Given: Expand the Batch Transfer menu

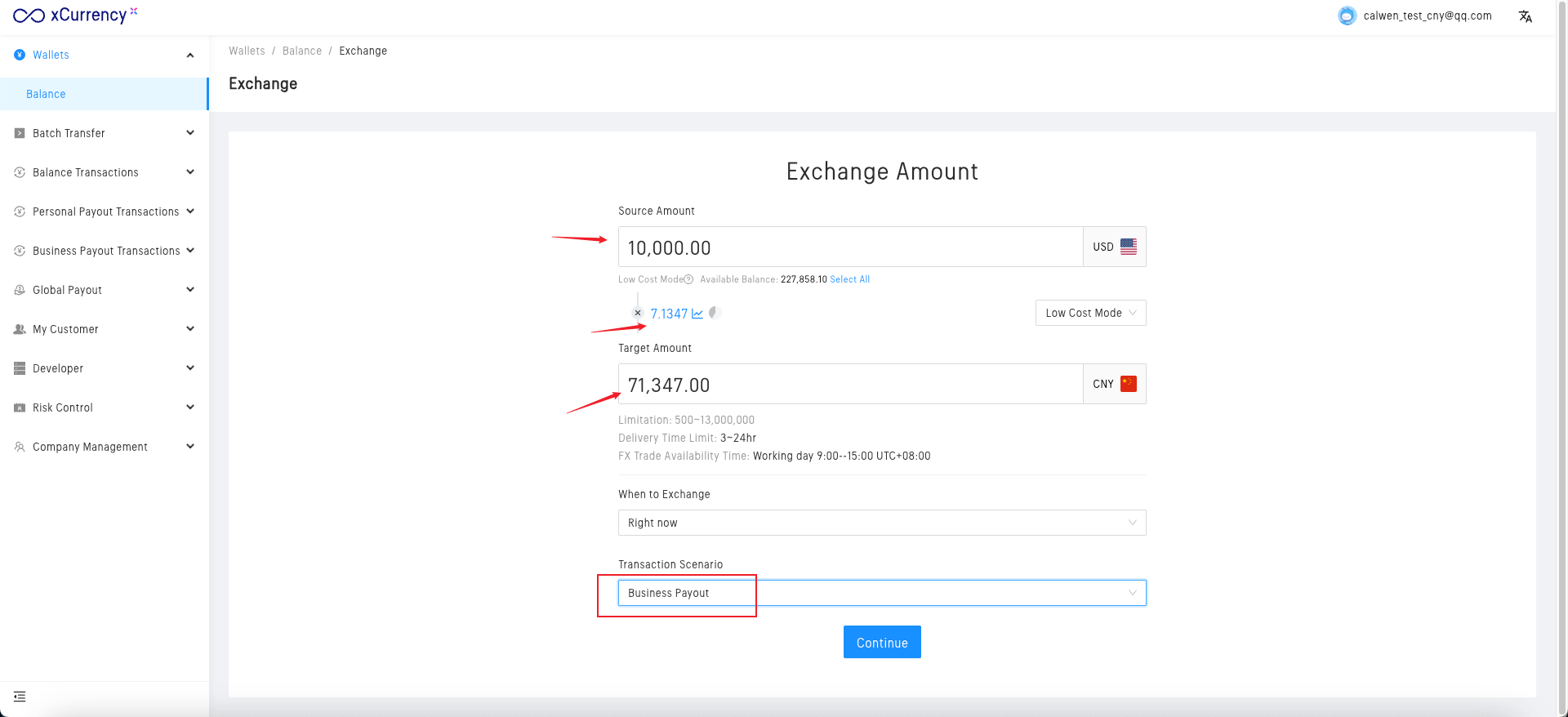Looking at the screenshot, I should 105,133.
